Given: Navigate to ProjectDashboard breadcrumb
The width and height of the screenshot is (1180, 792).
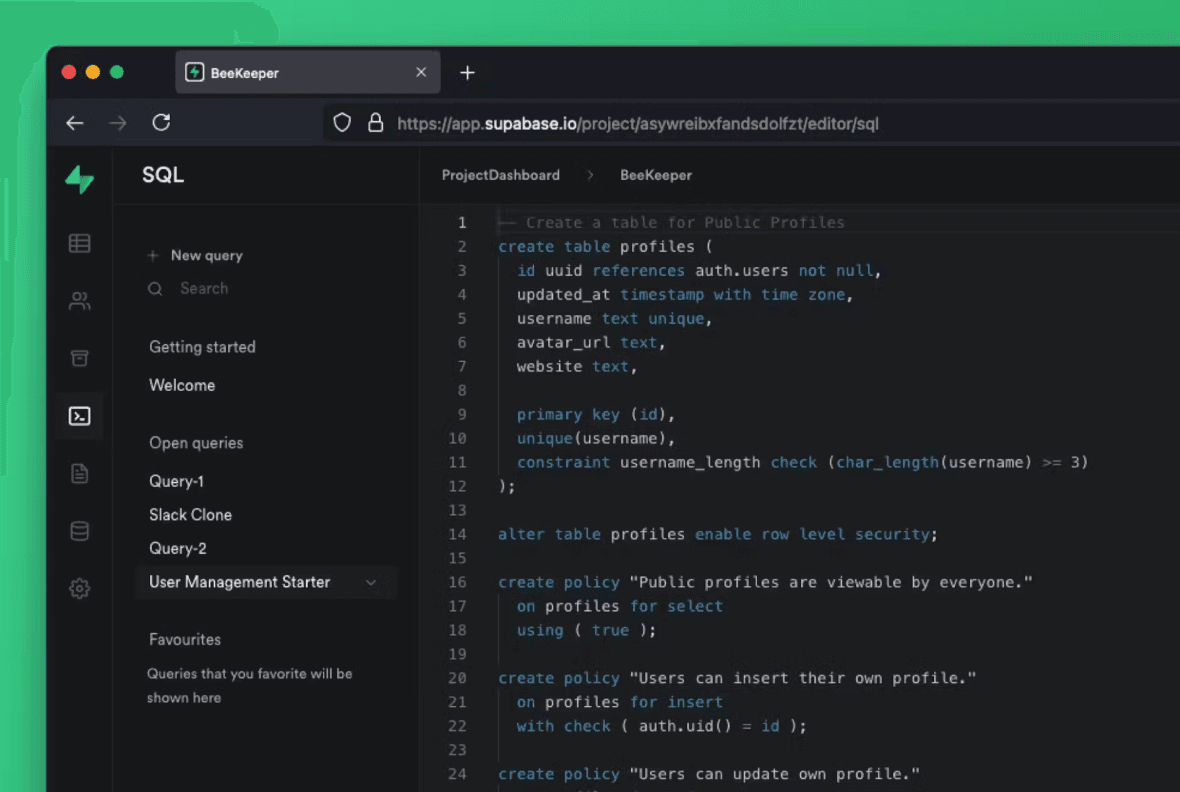Looking at the screenshot, I should click(x=500, y=175).
